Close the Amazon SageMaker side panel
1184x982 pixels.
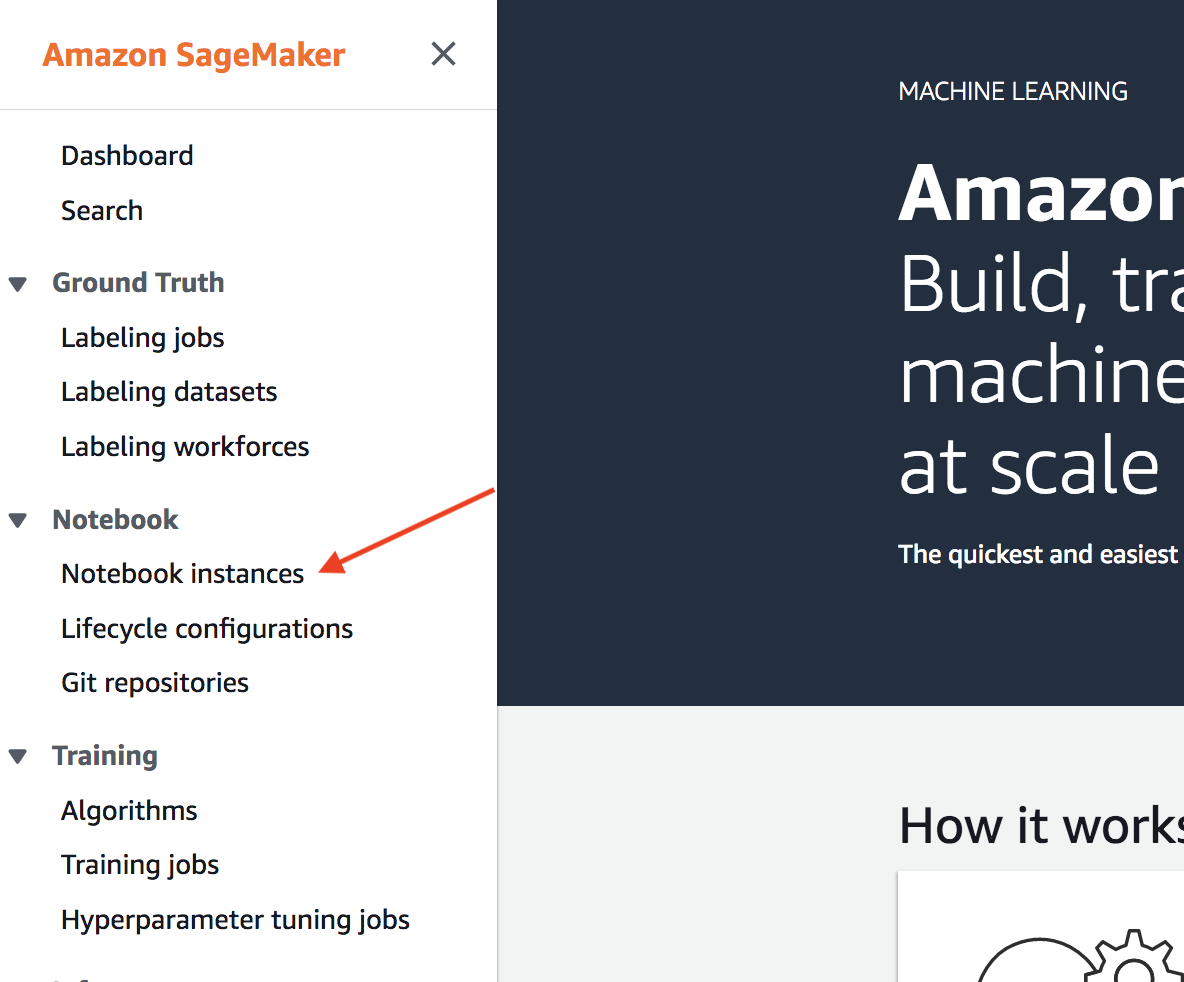click(x=443, y=54)
